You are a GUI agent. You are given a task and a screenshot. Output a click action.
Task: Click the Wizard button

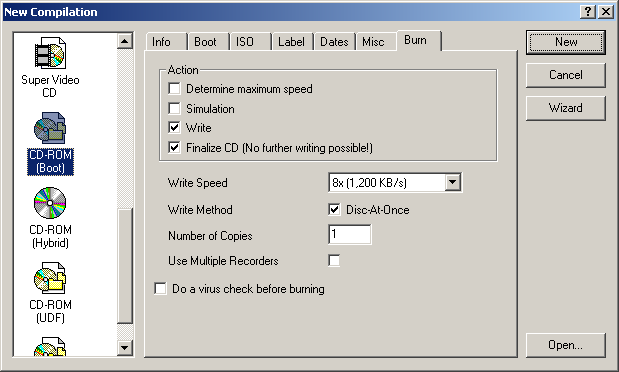point(566,108)
